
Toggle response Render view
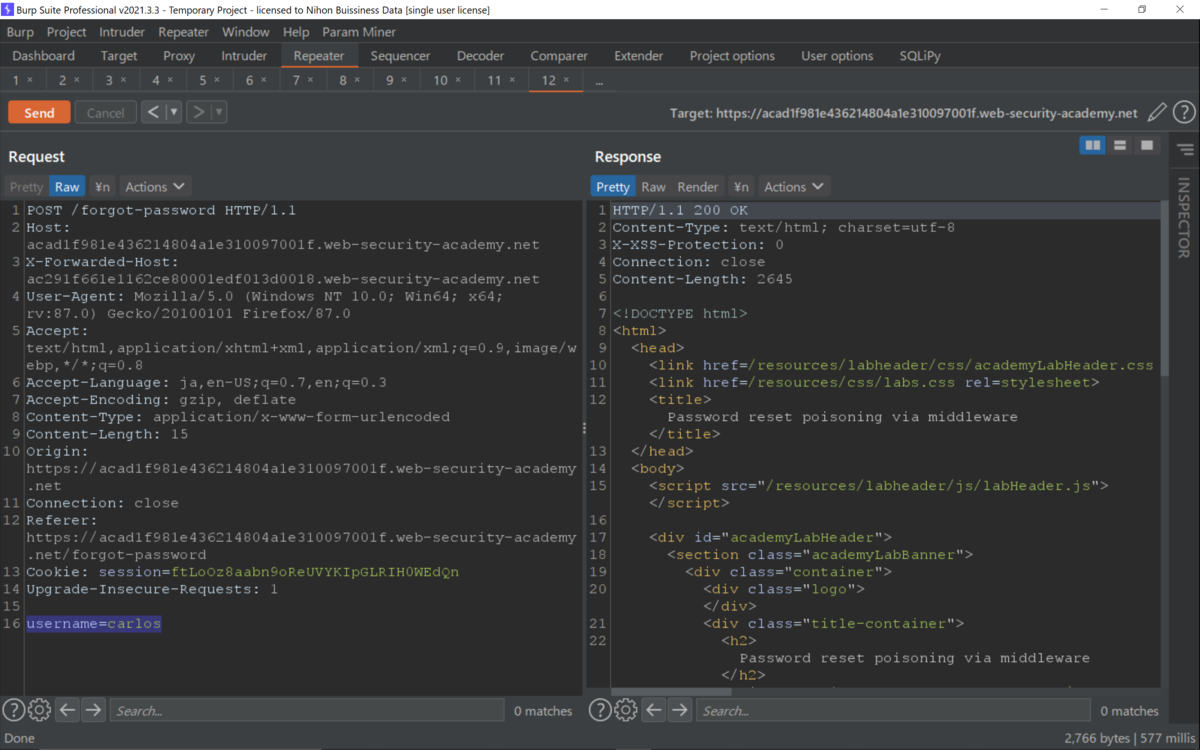click(x=698, y=187)
